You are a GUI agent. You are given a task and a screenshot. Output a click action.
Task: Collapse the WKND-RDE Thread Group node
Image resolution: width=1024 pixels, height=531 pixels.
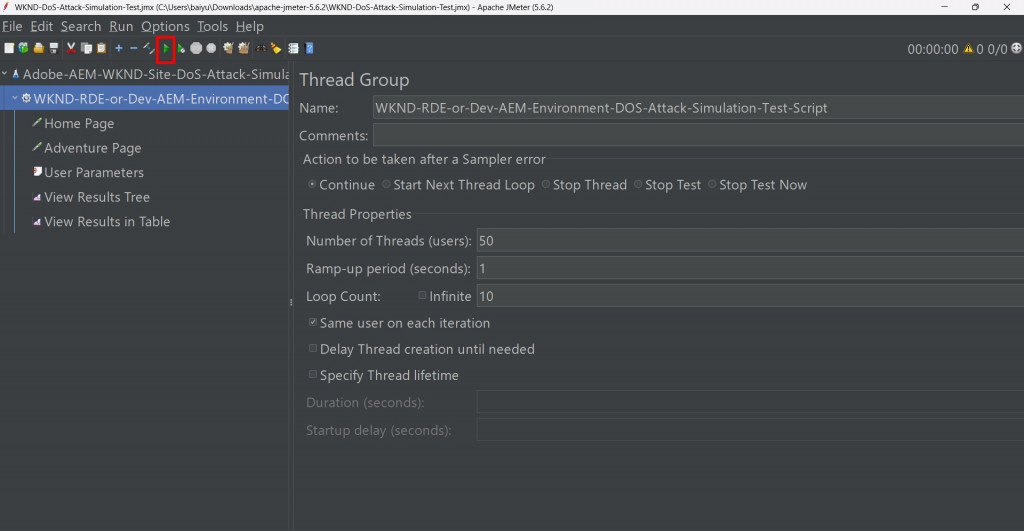[x=15, y=99]
